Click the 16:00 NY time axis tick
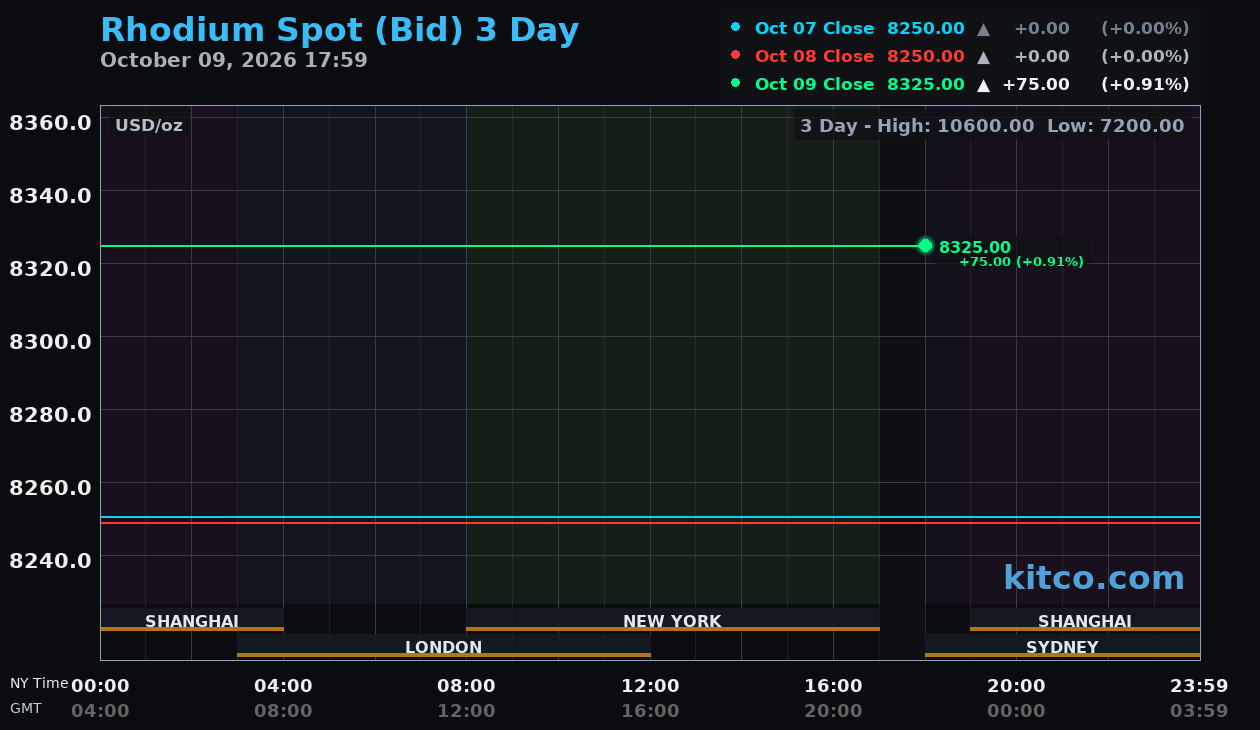 (833, 686)
